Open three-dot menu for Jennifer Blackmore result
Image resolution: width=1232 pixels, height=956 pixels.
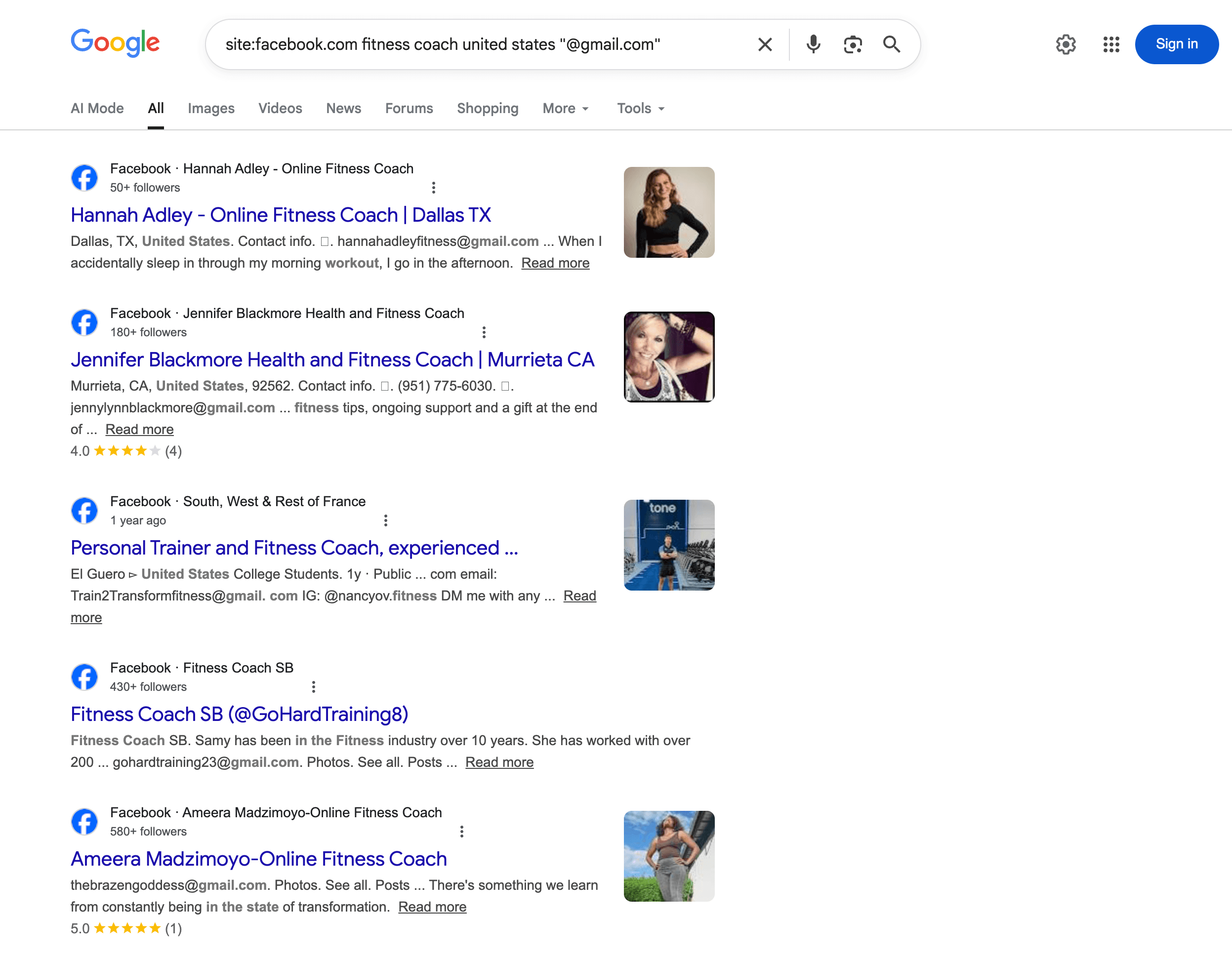tap(484, 332)
